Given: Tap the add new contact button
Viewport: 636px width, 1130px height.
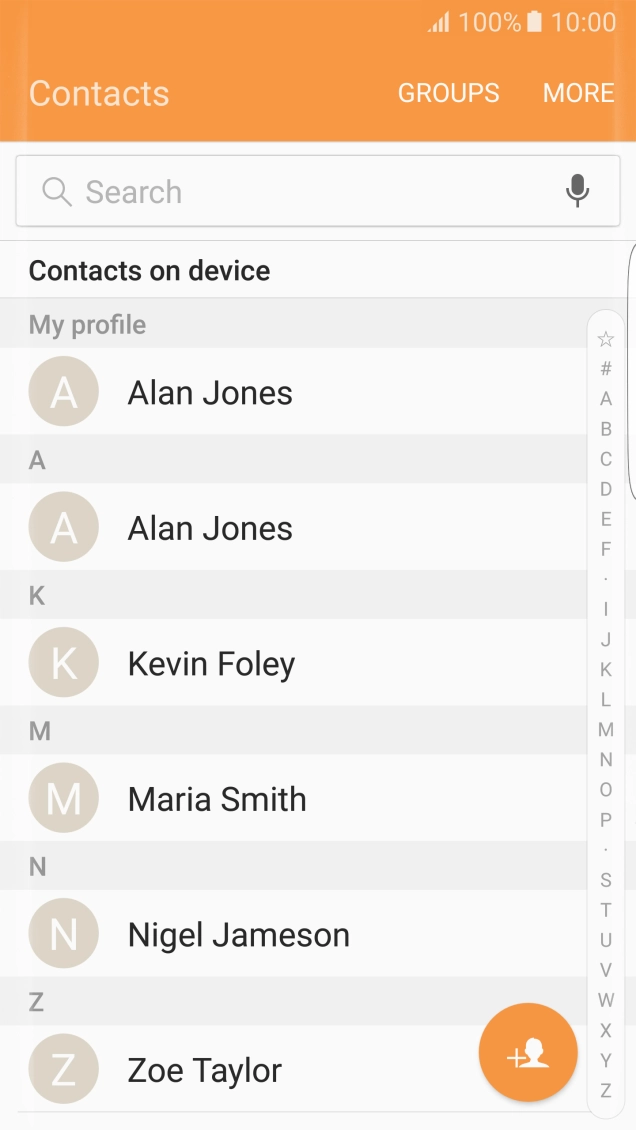Looking at the screenshot, I should coord(528,1052).
